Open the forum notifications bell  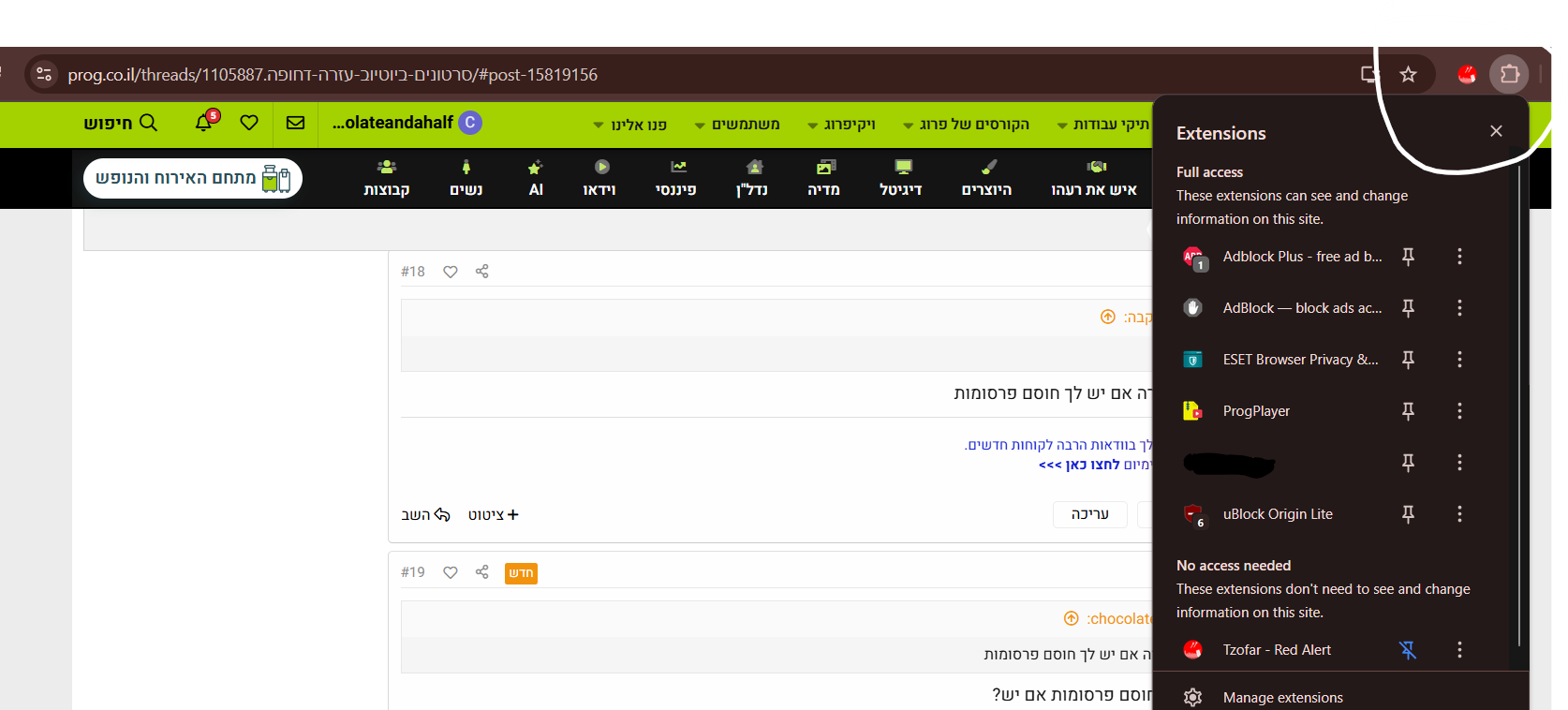pyautogui.click(x=204, y=122)
